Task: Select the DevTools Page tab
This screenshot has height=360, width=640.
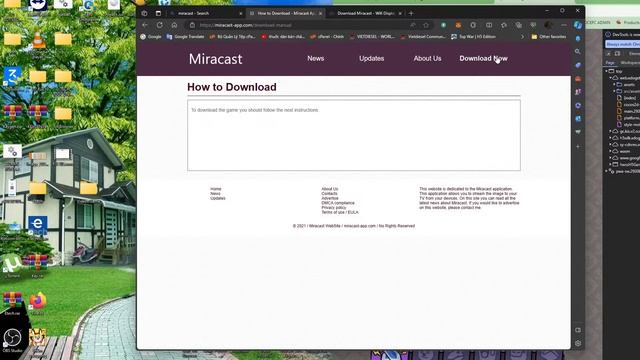Action: tap(610, 63)
